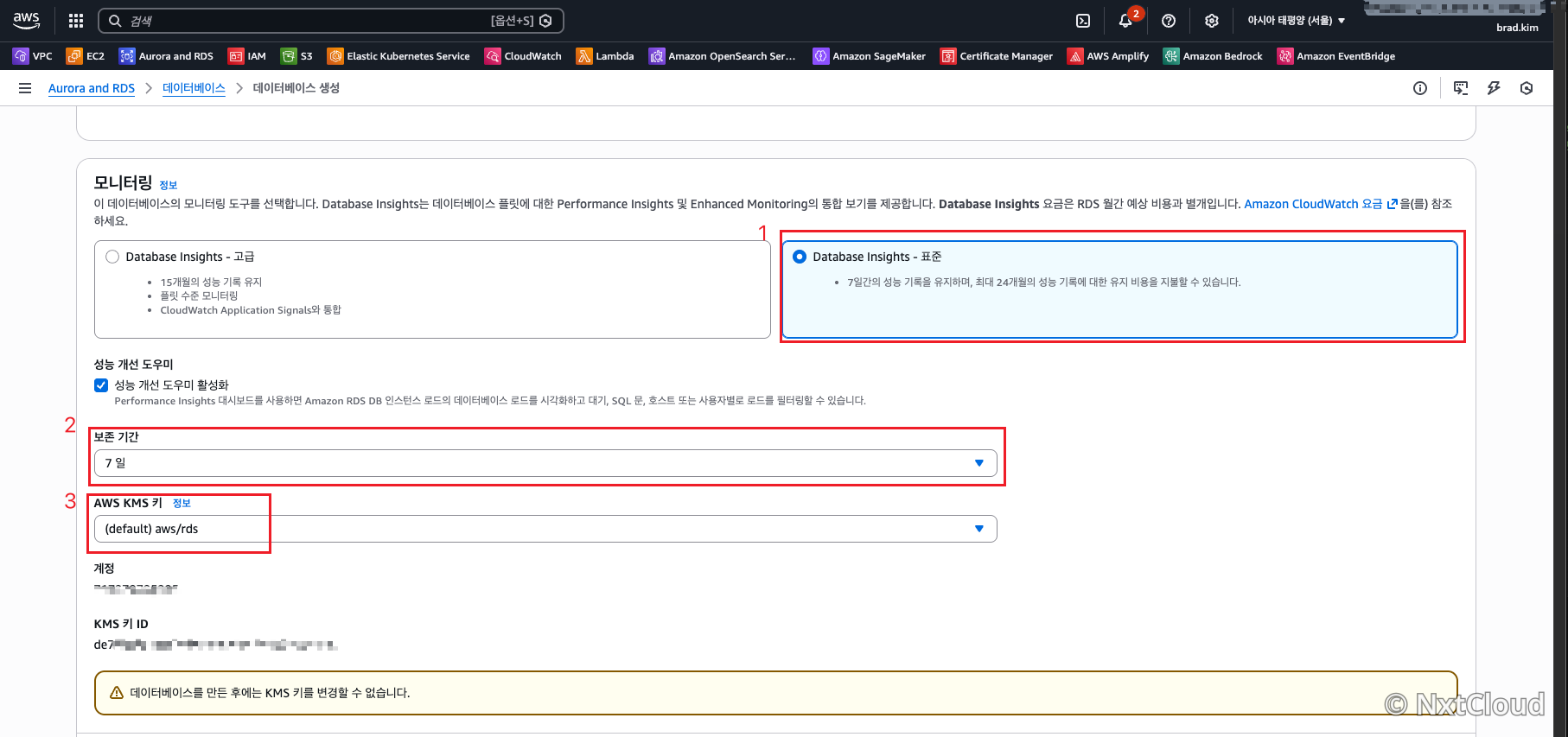Image resolution: width=1568 pixels, height=737 pixels.
Task: Open the brad.kim account menu
Action: point(1517,28)
